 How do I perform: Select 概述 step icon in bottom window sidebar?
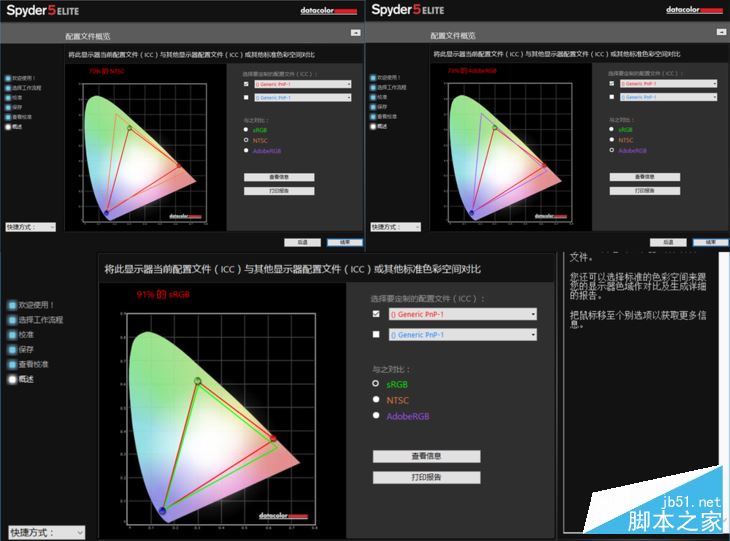point(12,379)
